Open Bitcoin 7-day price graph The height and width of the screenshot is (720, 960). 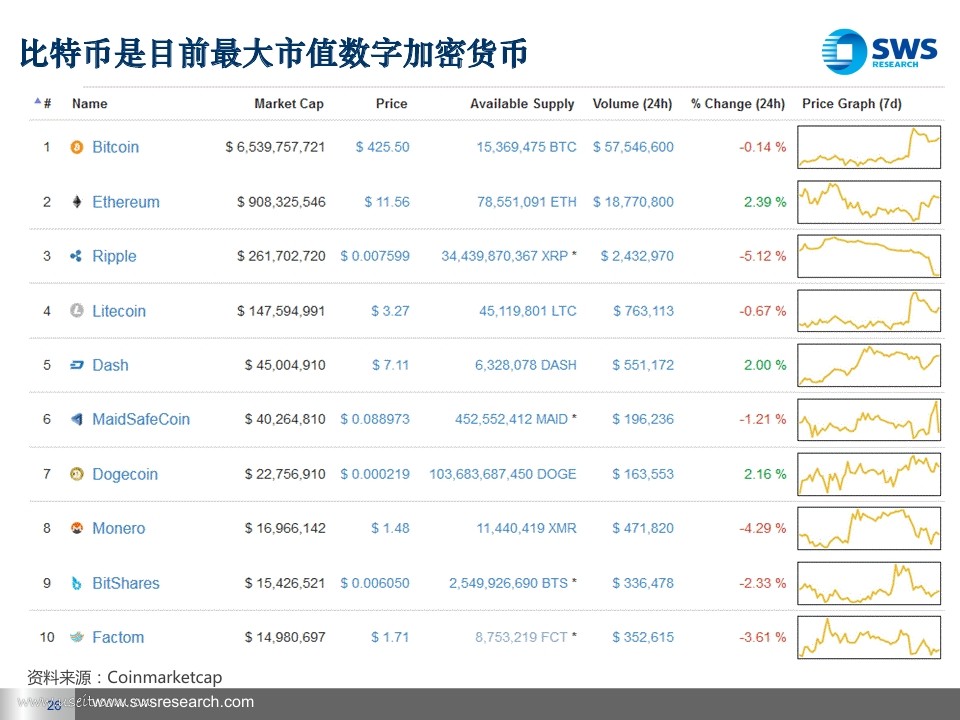869,147
